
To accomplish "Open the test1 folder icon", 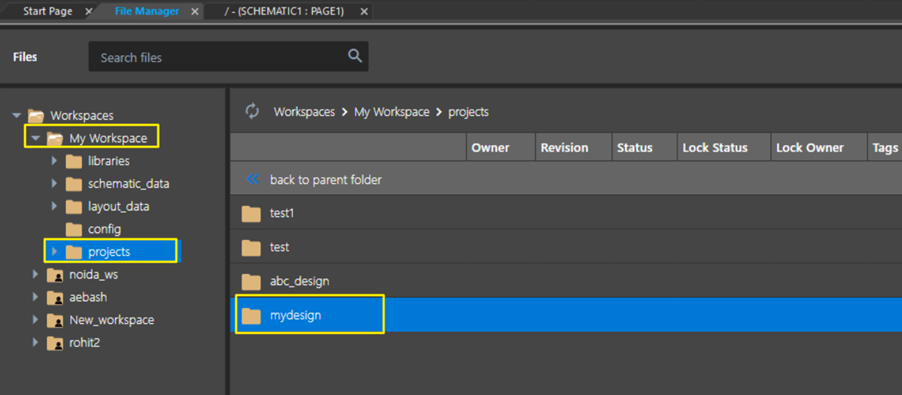I will coord(251,214).
